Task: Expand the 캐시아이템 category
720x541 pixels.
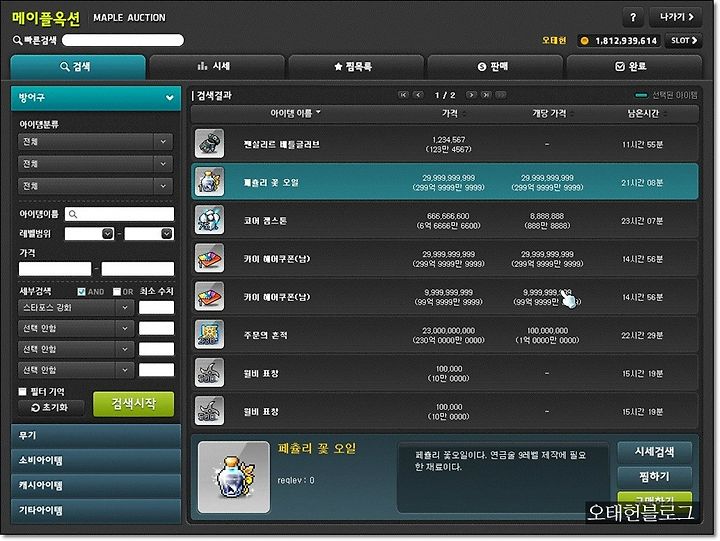Action: tap(96, 485)
